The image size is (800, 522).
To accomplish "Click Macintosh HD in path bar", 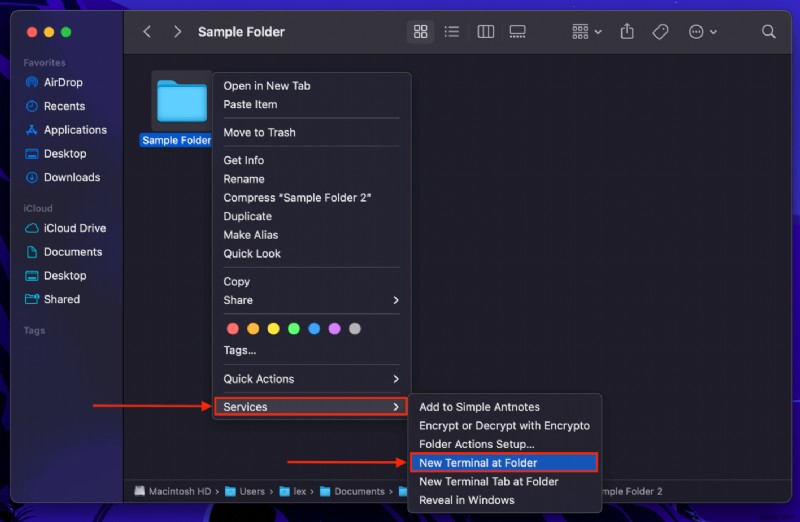I will 172,491.
